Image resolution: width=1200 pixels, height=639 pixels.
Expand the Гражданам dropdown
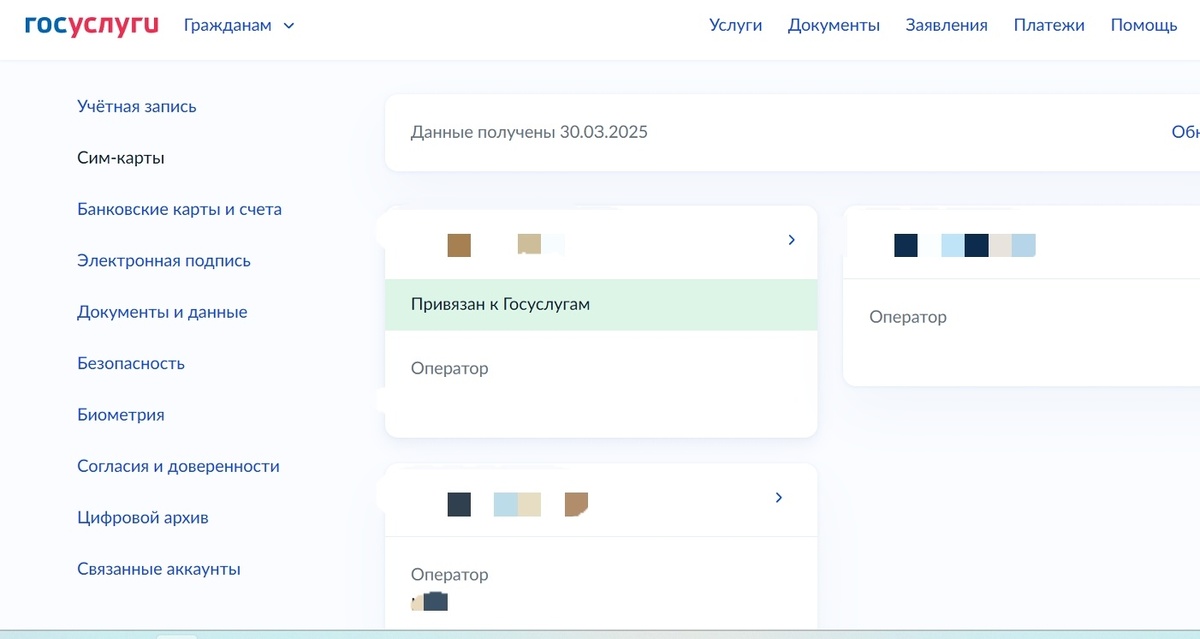coord(239,26)
